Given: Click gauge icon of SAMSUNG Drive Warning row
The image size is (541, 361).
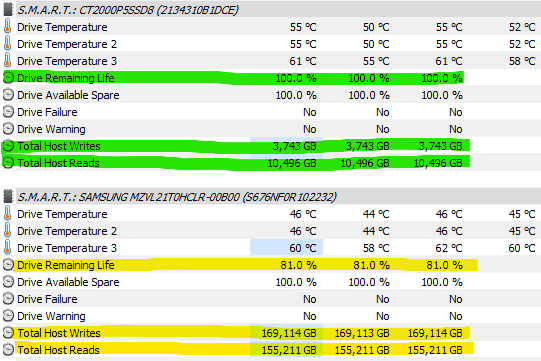Looking at the screenshot, I should tap(8, 316).
